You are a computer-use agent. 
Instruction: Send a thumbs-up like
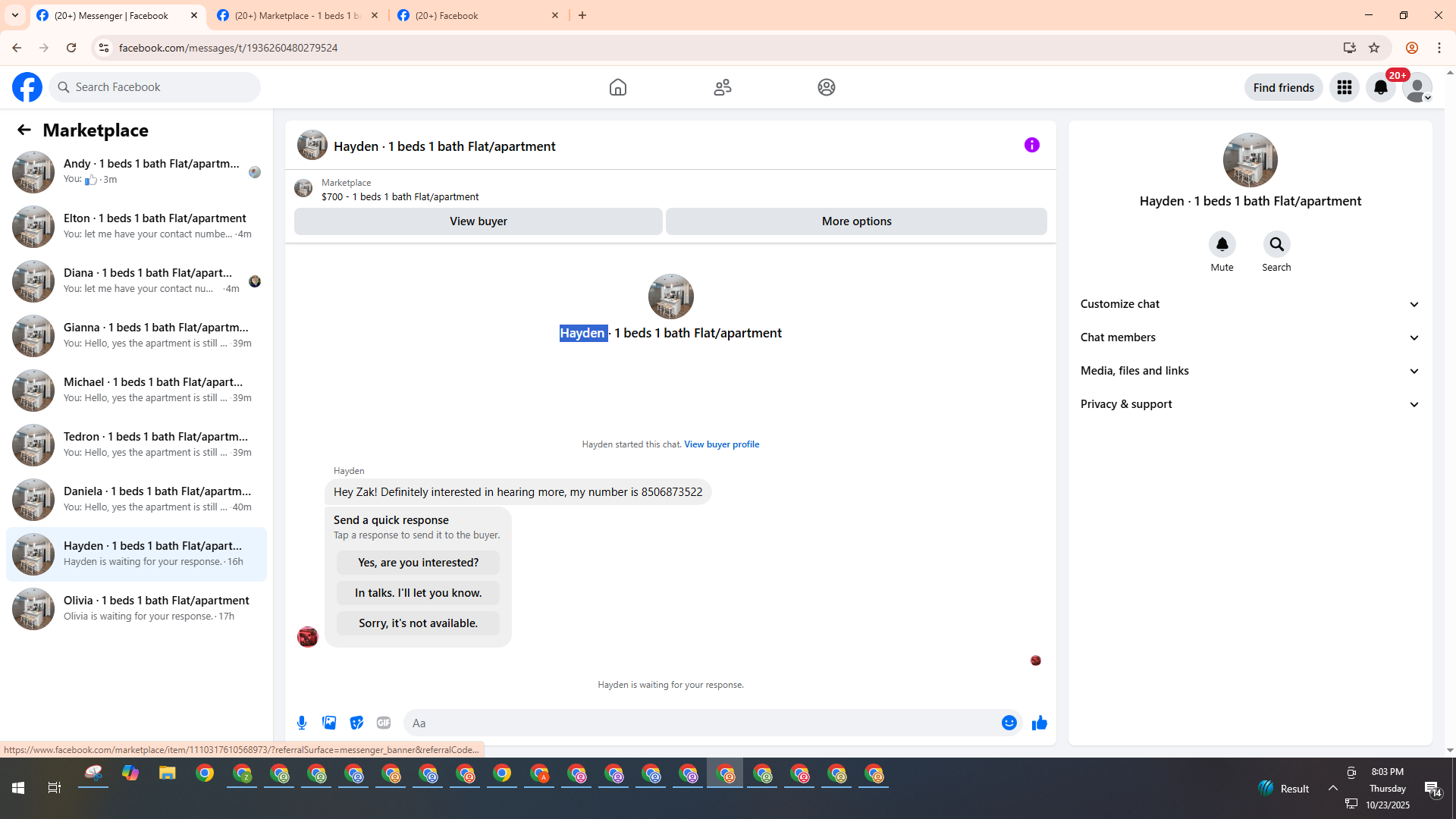click(1039, 723)
